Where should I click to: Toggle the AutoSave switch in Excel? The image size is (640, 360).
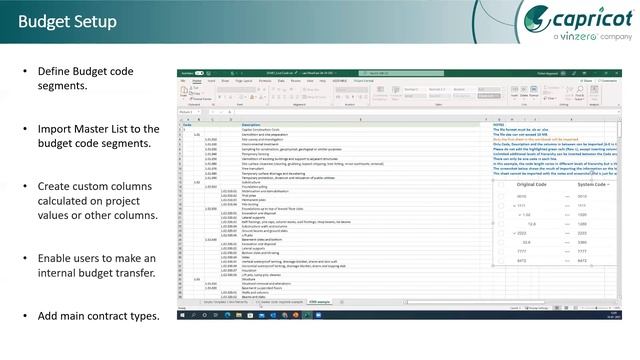[199, 73]
